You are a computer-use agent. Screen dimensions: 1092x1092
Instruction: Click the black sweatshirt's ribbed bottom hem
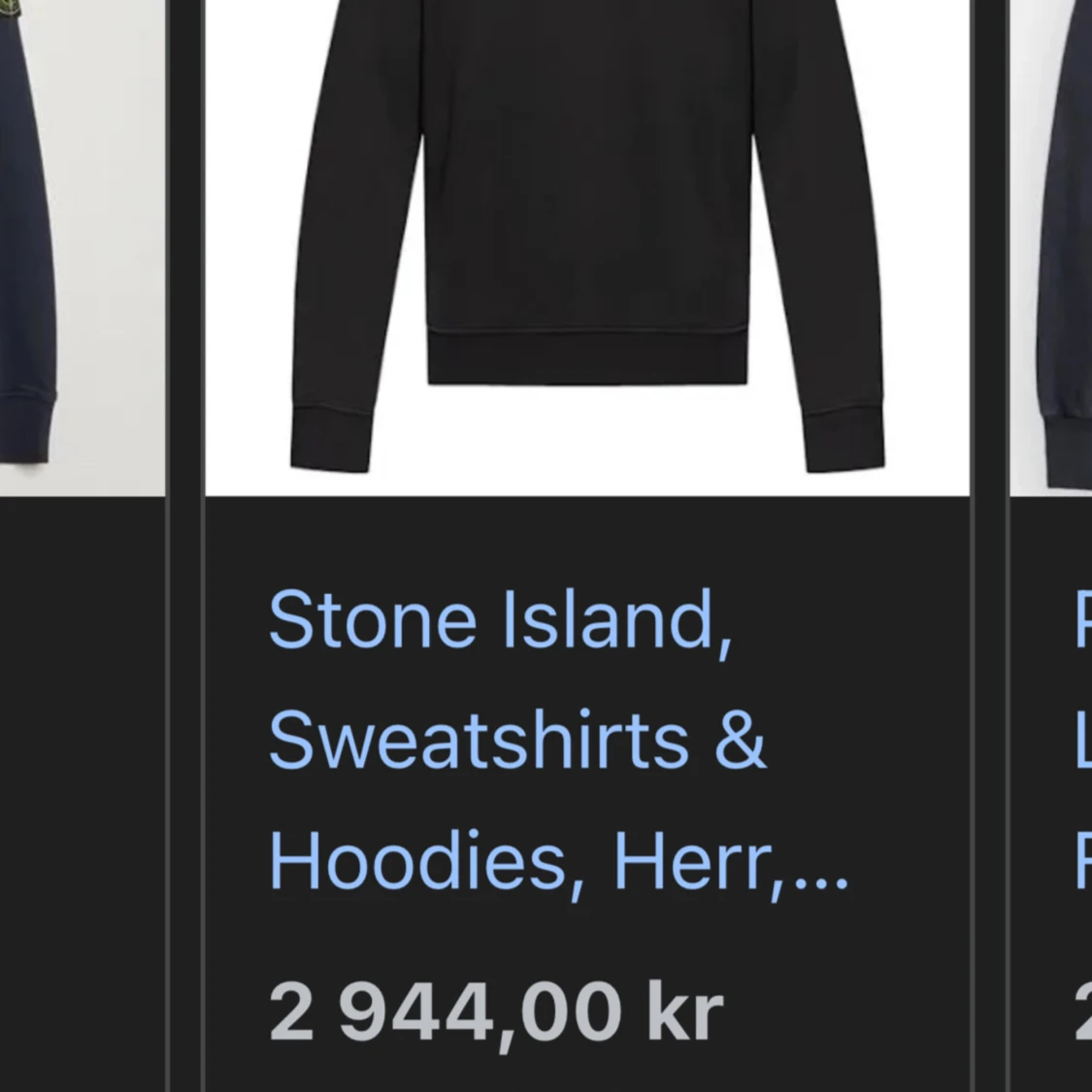pyautogui.click(x=587, y=356)
